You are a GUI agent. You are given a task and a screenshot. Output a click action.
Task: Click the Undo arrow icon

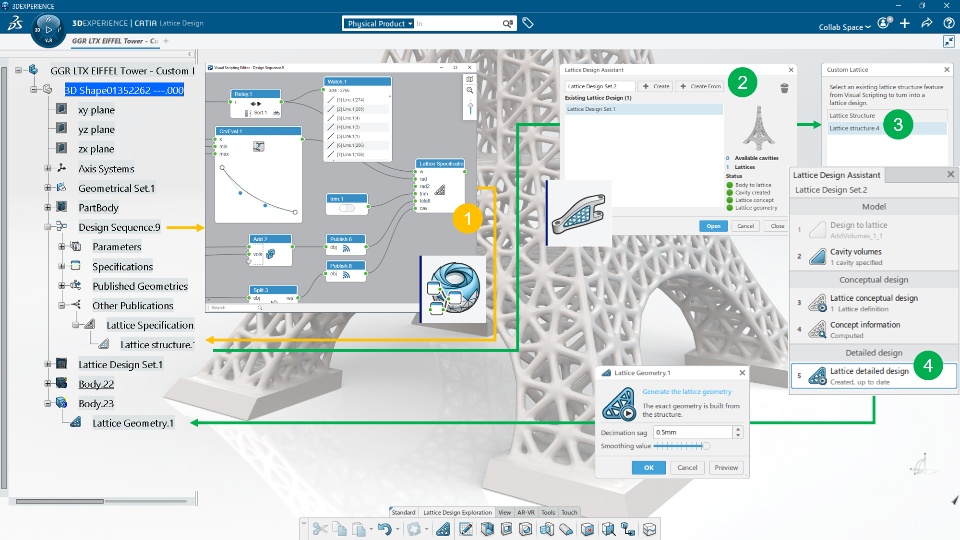point(384,529)
